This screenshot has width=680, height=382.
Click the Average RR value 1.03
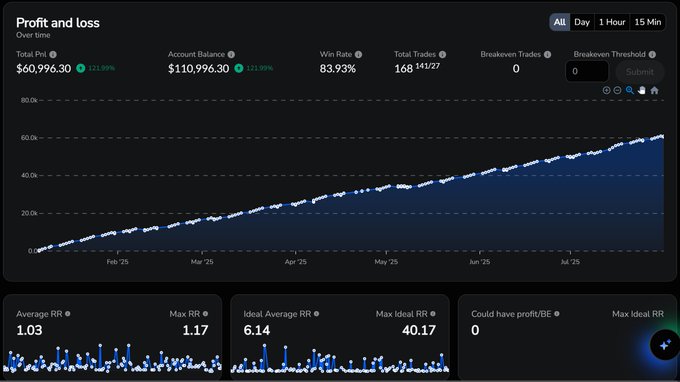(x=29, y=330)
